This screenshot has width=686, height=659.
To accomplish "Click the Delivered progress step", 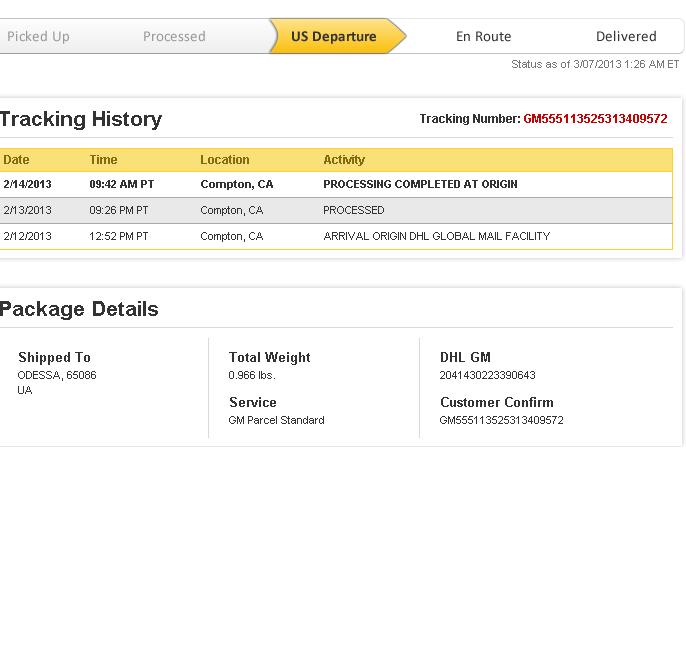I will pos(626,36).
